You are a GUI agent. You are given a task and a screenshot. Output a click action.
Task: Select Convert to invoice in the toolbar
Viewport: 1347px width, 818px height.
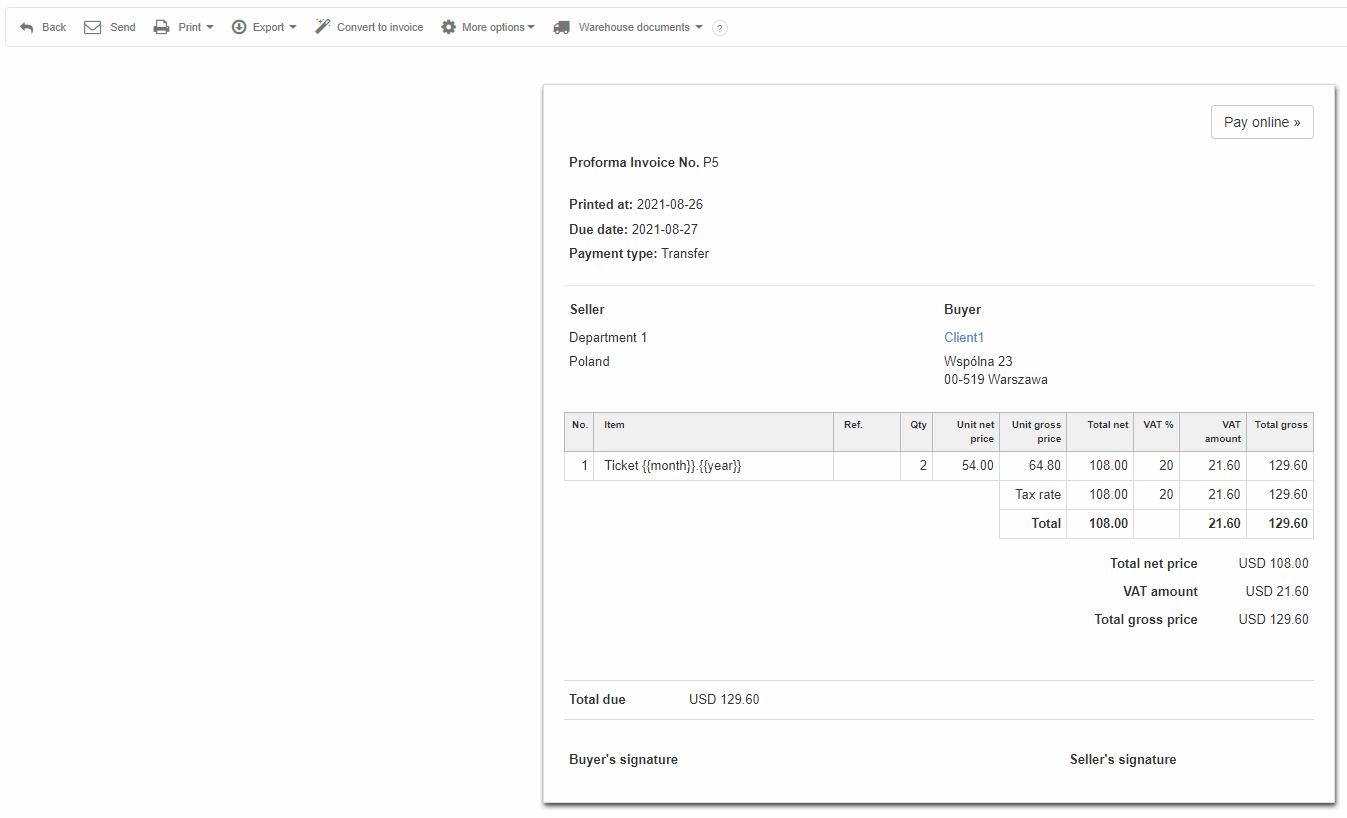pos(378,27)
